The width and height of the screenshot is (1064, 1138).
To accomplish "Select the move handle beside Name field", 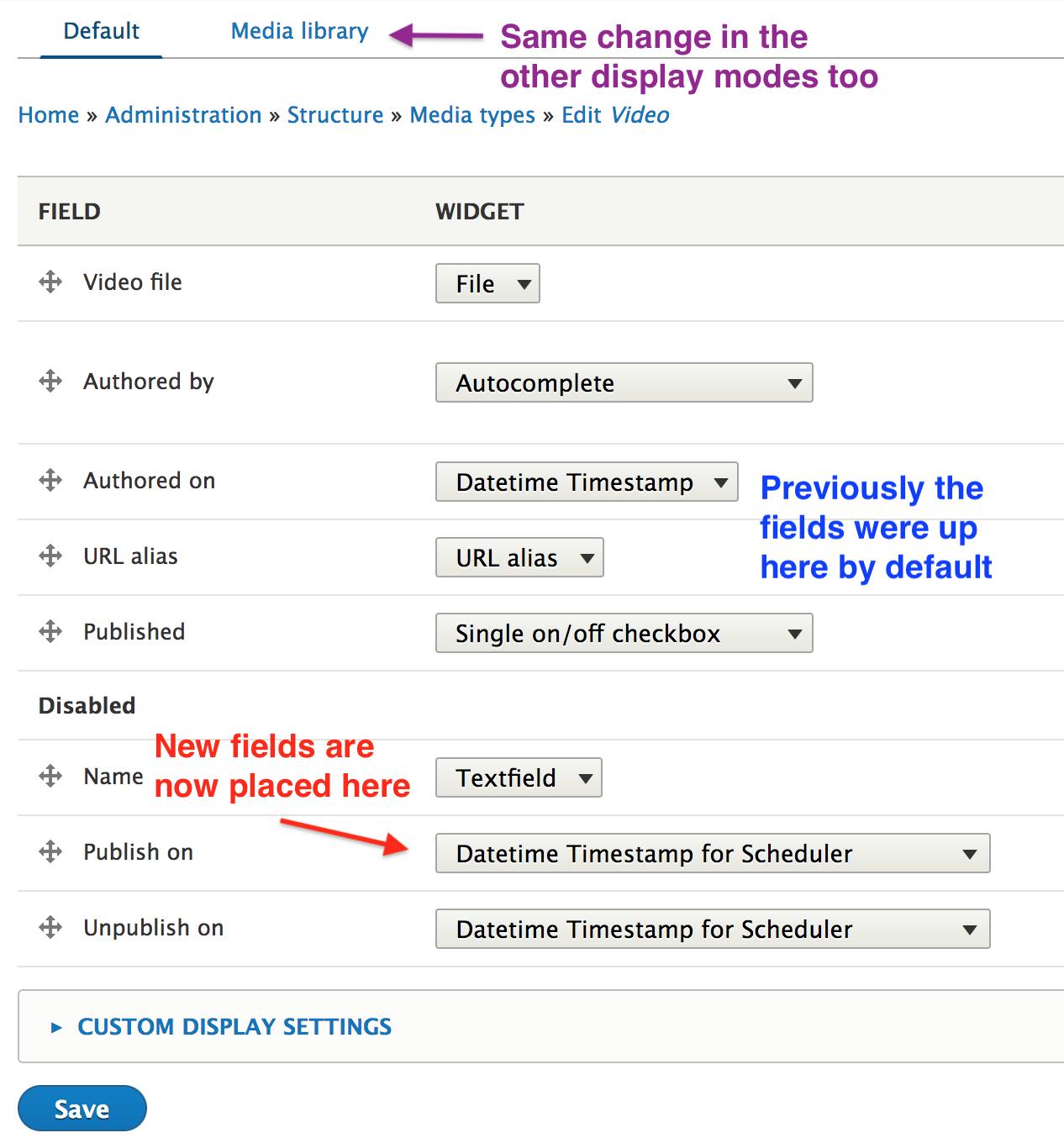I will [50, 776].
